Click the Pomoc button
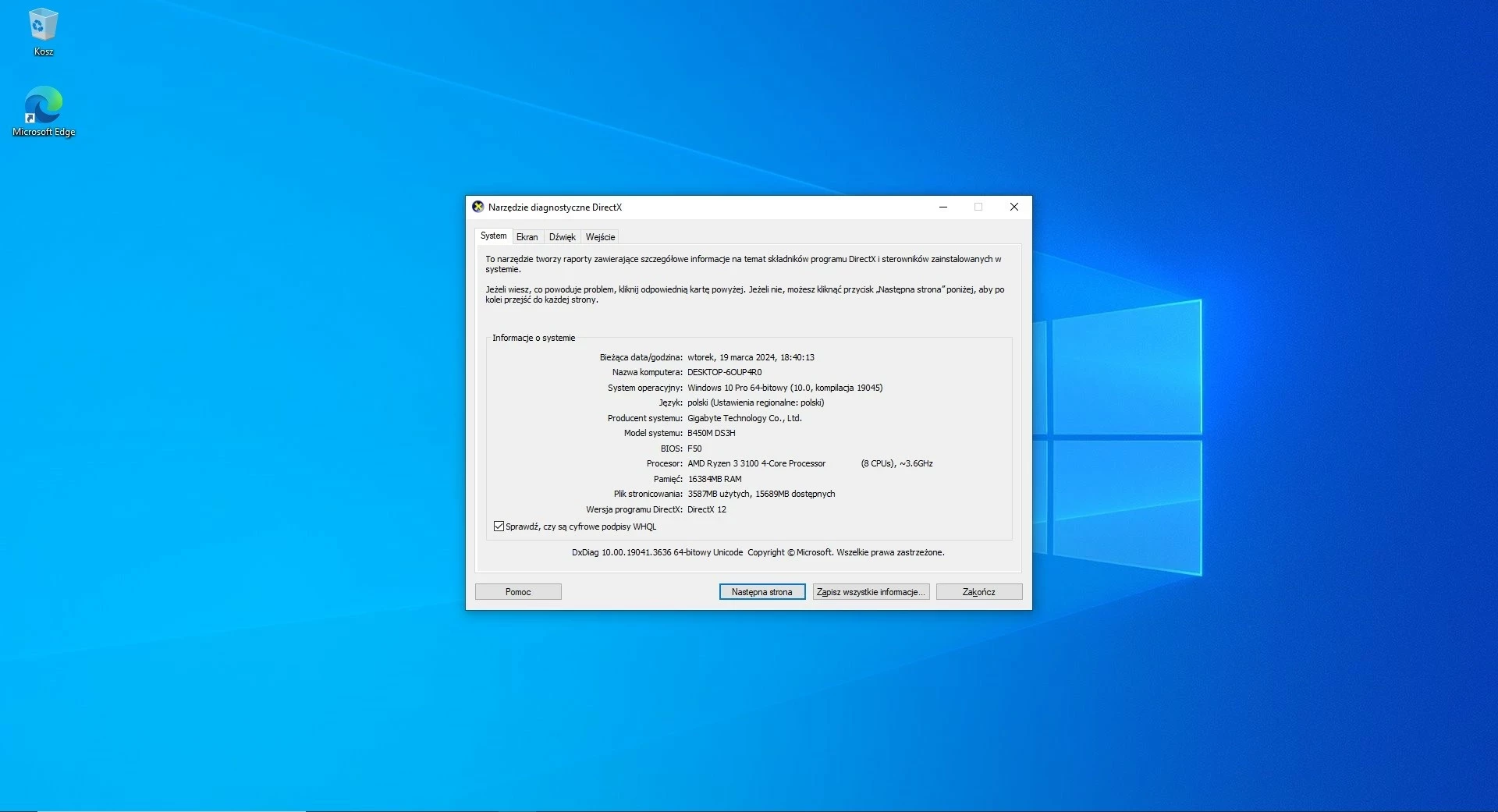This screenshot has height=812, width=1498. (x=518, y=592)
